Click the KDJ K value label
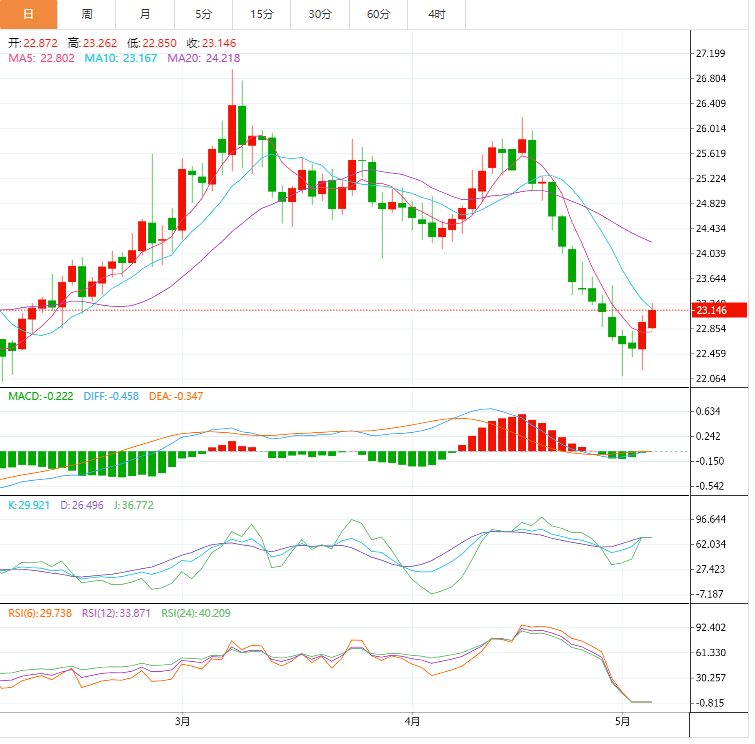The height and width of the screenshot is (744, 755). coord(29,505)
